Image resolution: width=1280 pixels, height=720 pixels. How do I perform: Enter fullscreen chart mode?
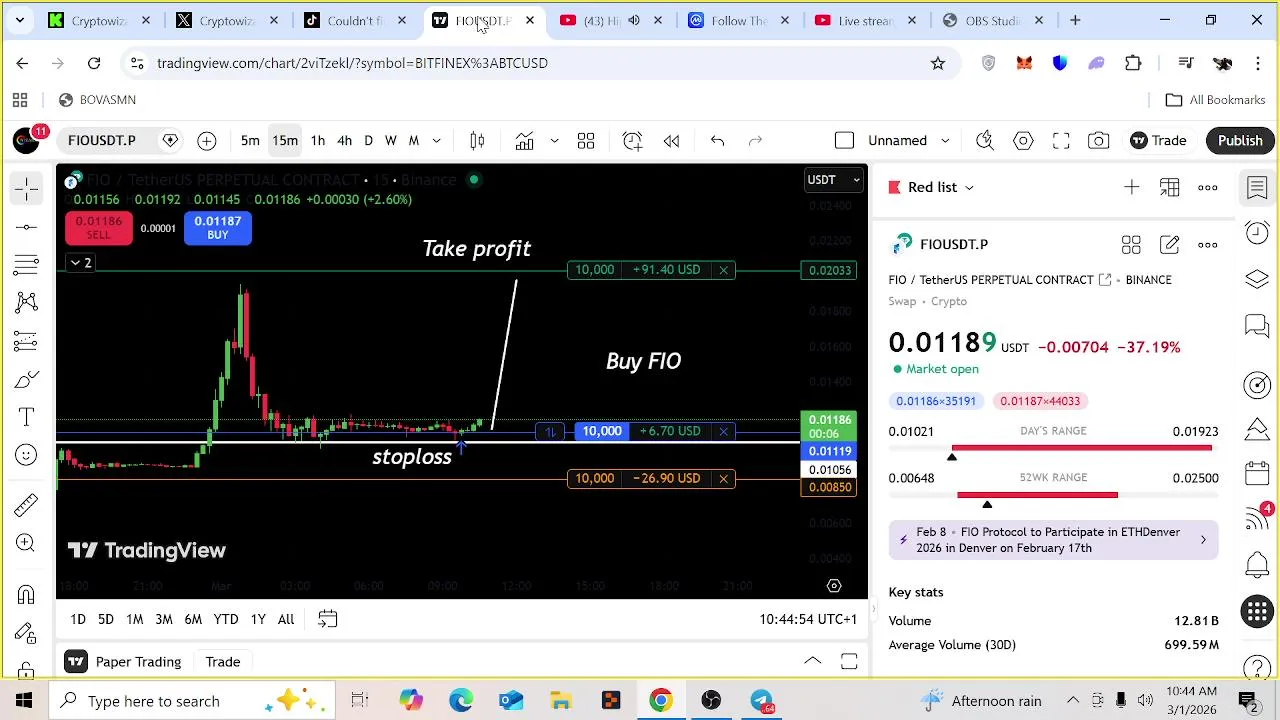(x=1061, y=141)
